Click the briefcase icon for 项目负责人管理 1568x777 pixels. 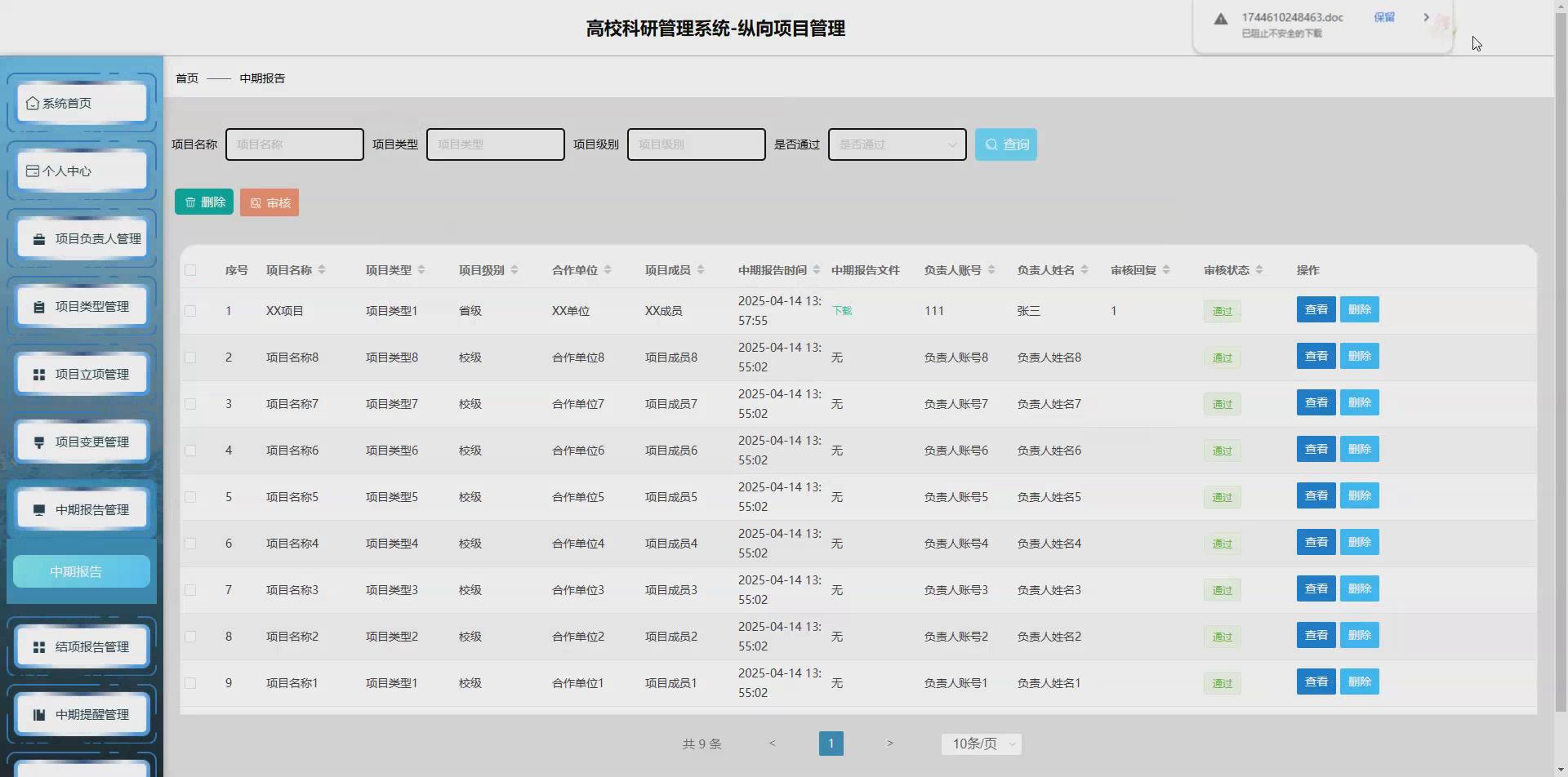[x=39, y=239]
